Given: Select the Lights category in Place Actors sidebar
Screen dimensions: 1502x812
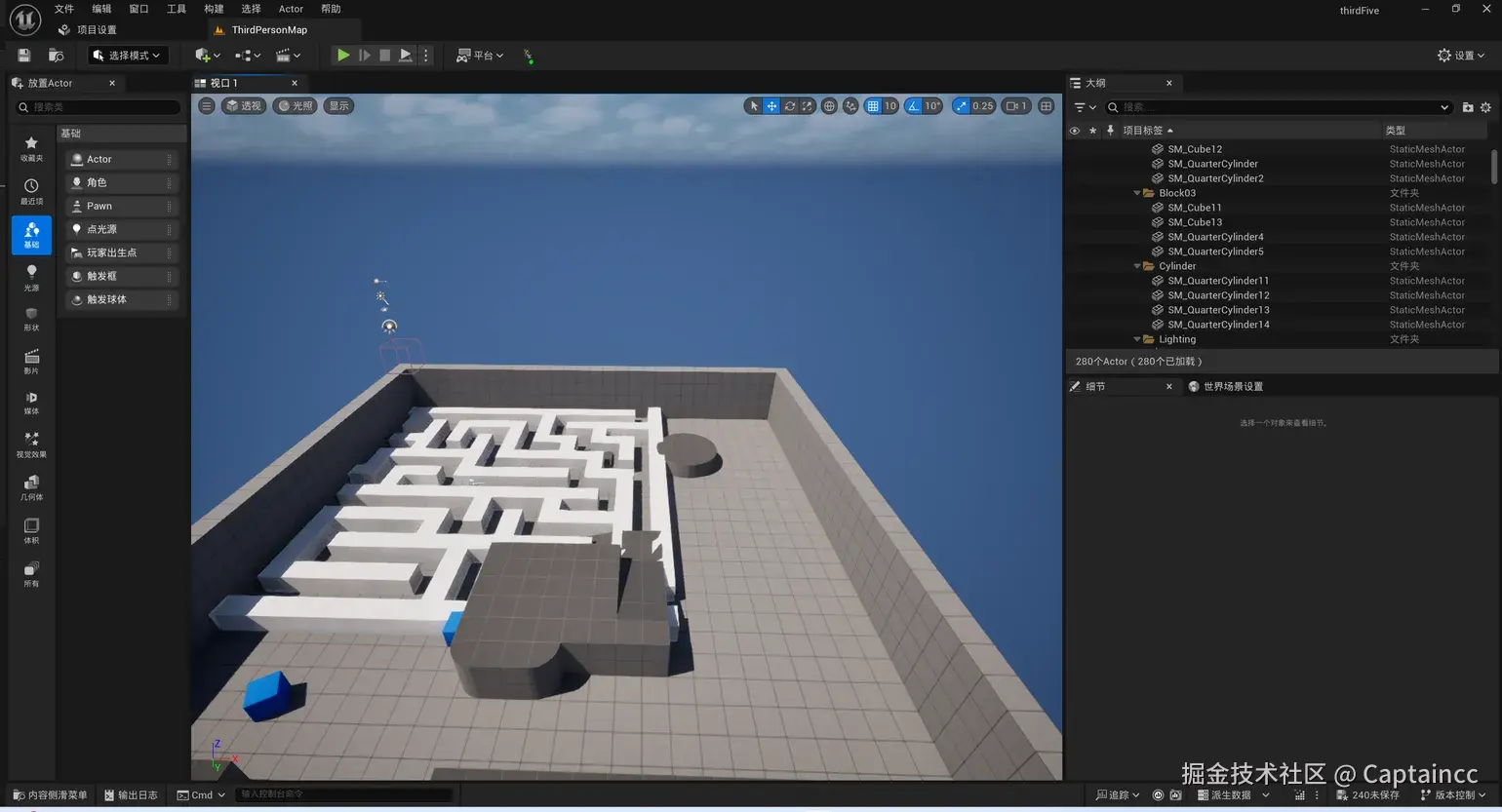Looking at the screenshot, I should tap(31, 278).
